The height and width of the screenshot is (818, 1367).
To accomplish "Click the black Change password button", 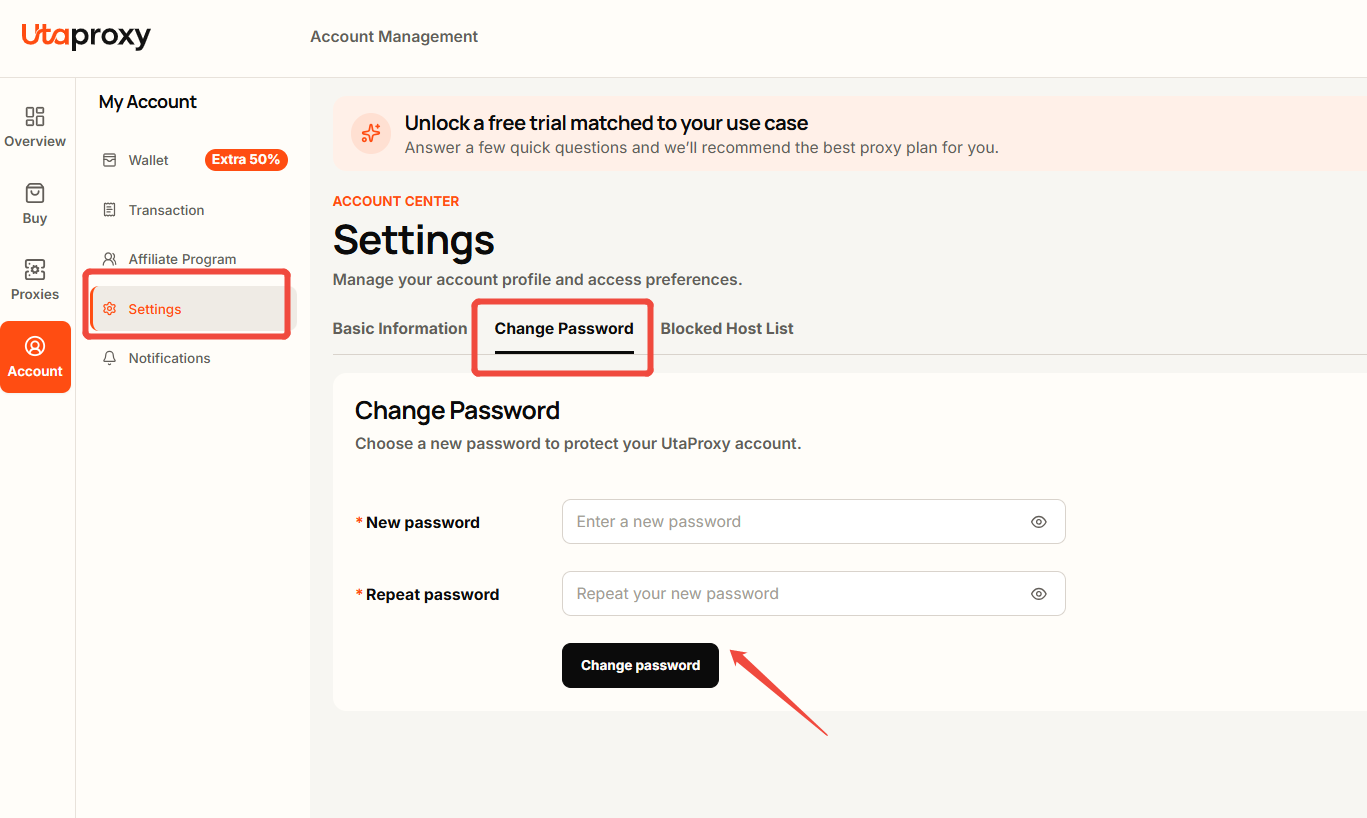I will (640, 665).
